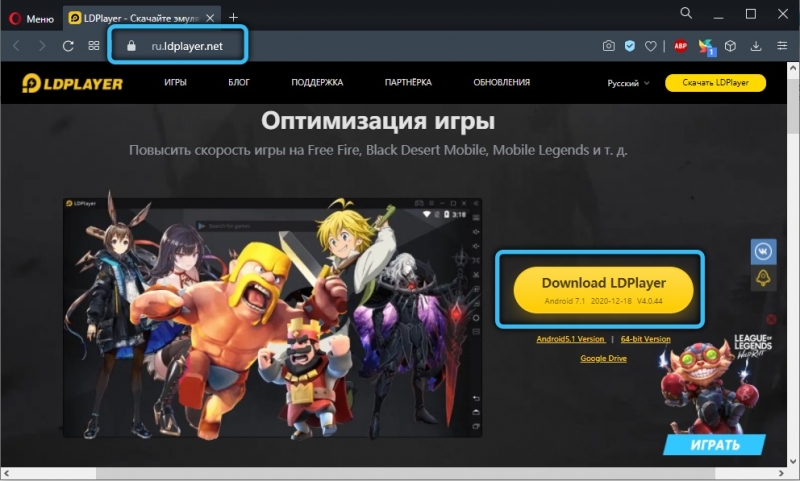
Task: Click the Оптимизация игры heading
Action: pyautogui.click(x=378, y=121)
